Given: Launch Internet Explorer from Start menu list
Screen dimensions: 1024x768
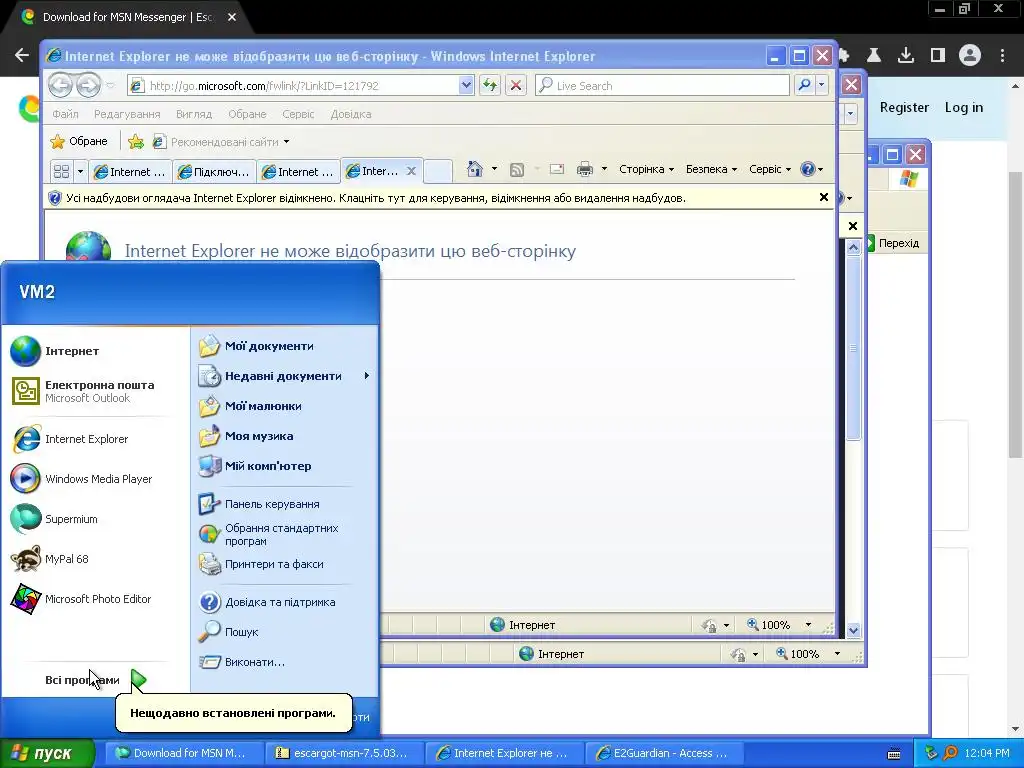Looking at the screenshot, I should click(70, 439).
